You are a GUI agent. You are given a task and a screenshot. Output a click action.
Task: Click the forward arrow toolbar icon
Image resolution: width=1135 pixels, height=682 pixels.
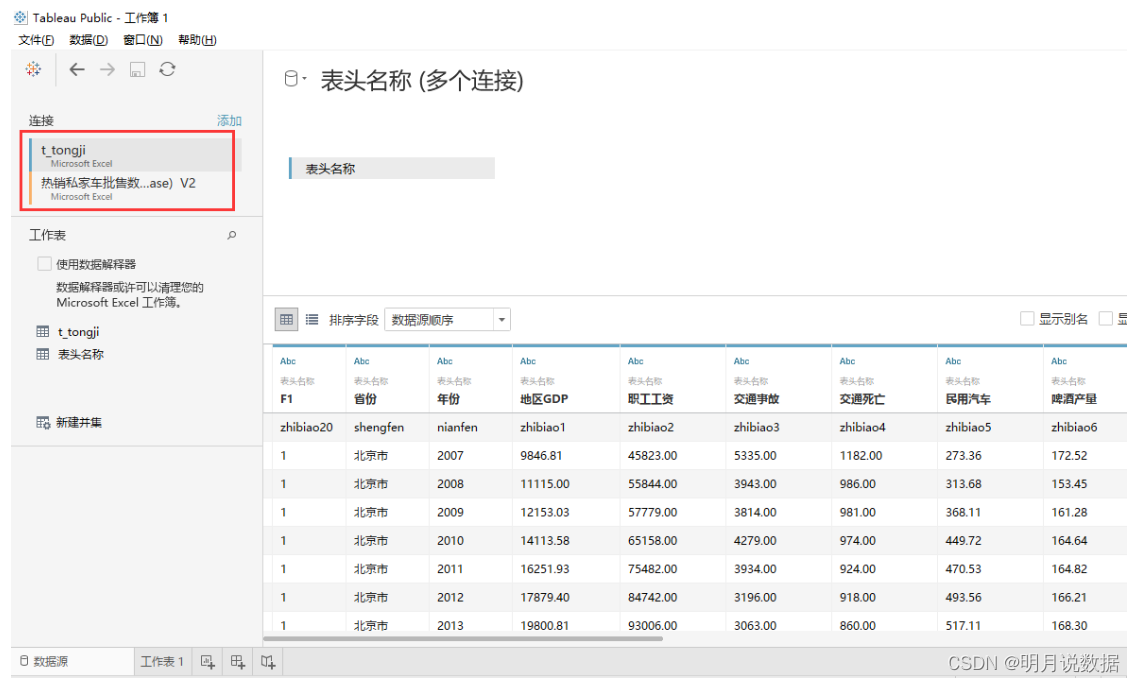tap(107, 70)
